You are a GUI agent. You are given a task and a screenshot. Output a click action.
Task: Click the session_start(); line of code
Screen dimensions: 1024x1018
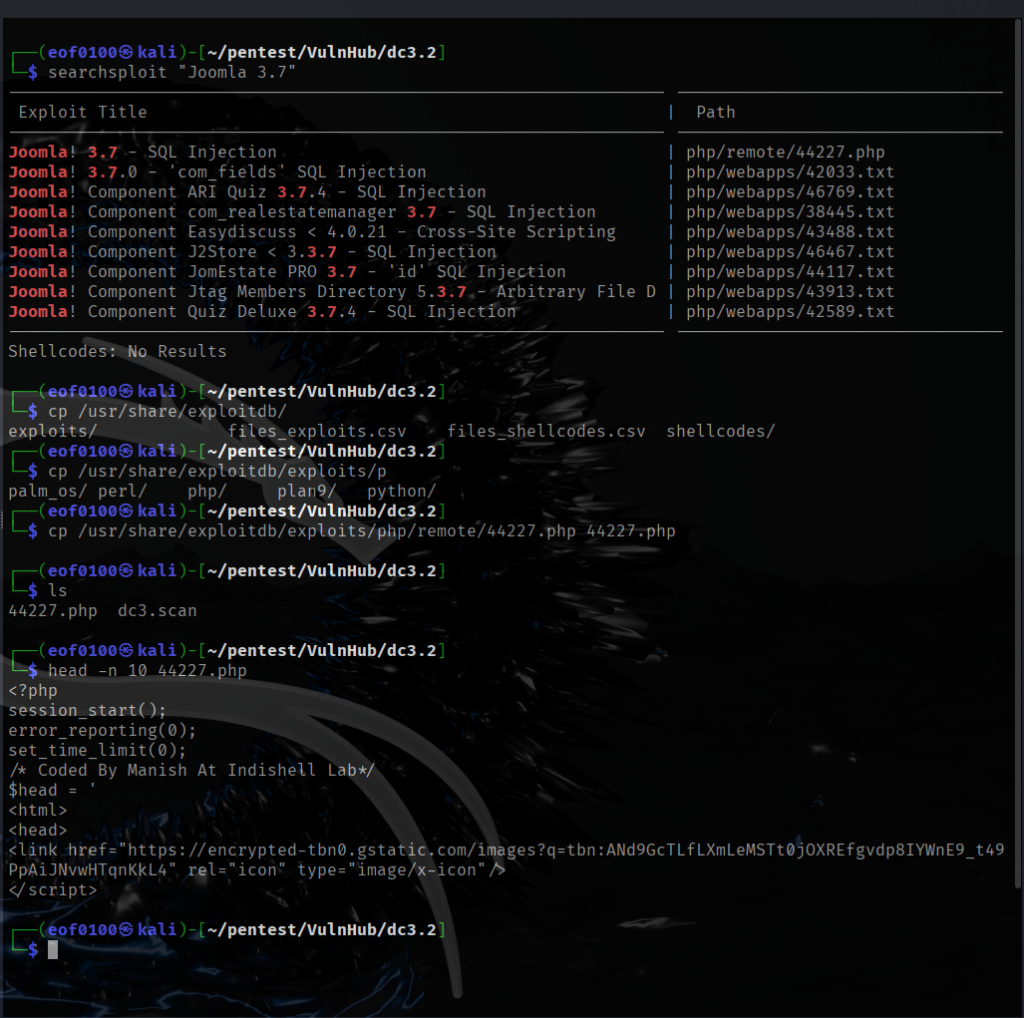point(88,710)
